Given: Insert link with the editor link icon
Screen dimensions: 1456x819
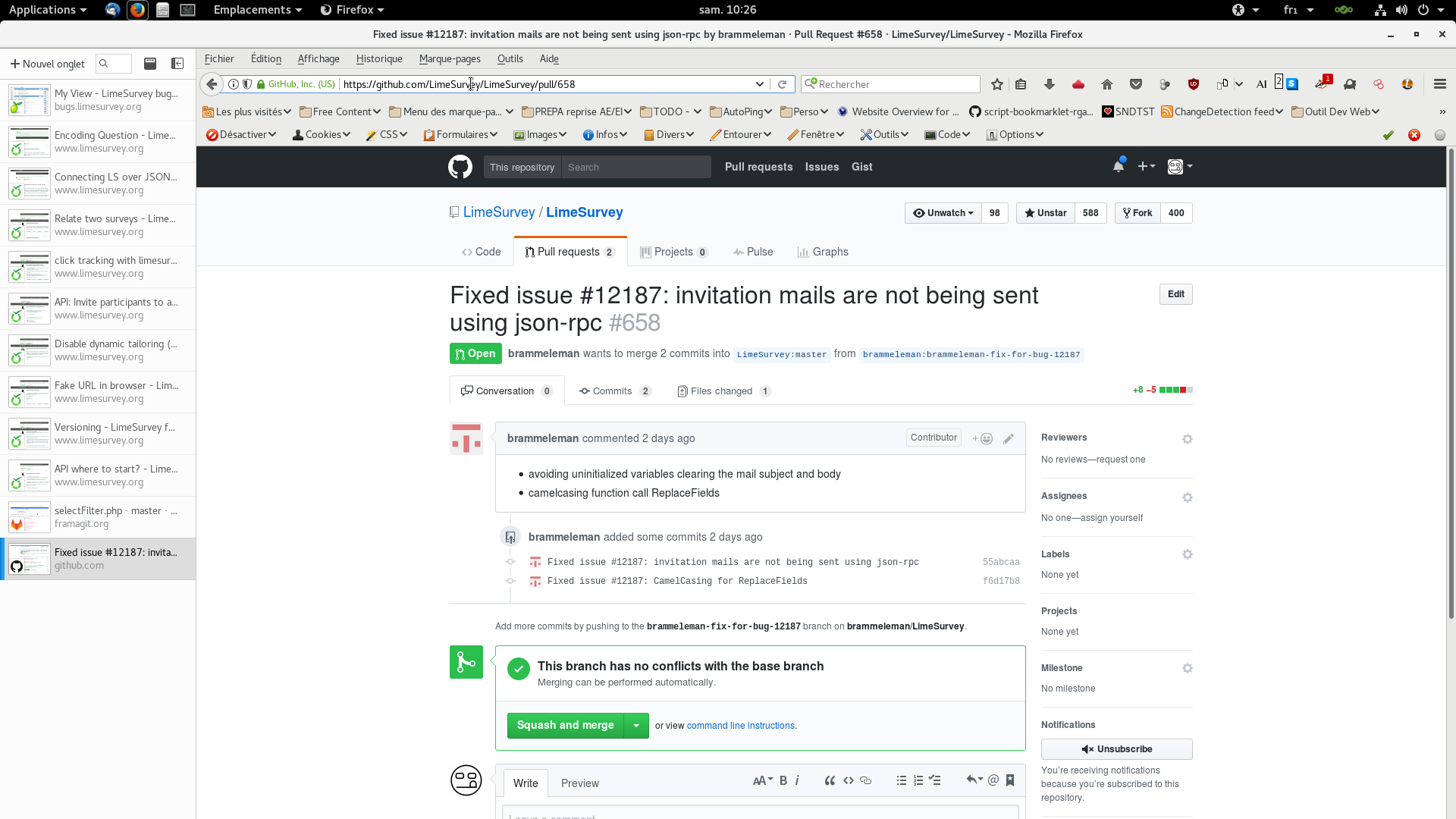Looking at the screenshot, I should pyautogui.click(x=865, y=780).
